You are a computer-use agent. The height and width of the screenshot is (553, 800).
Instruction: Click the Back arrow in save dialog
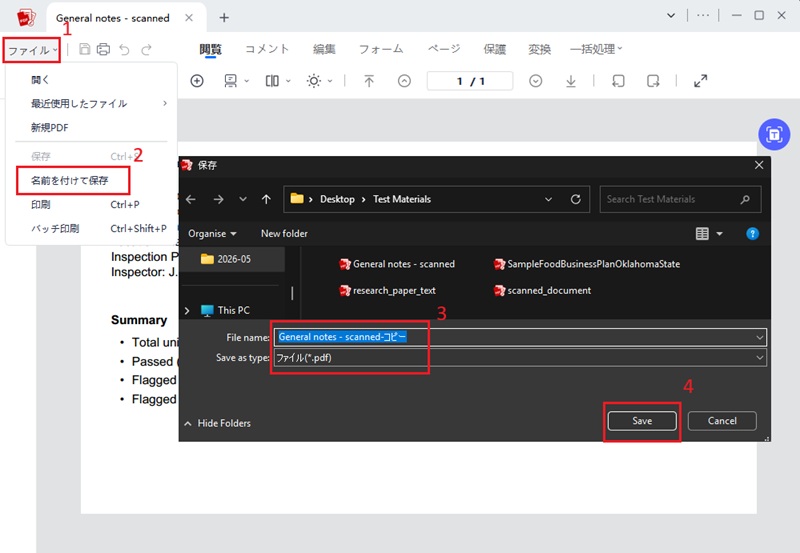tap(191, 199)
